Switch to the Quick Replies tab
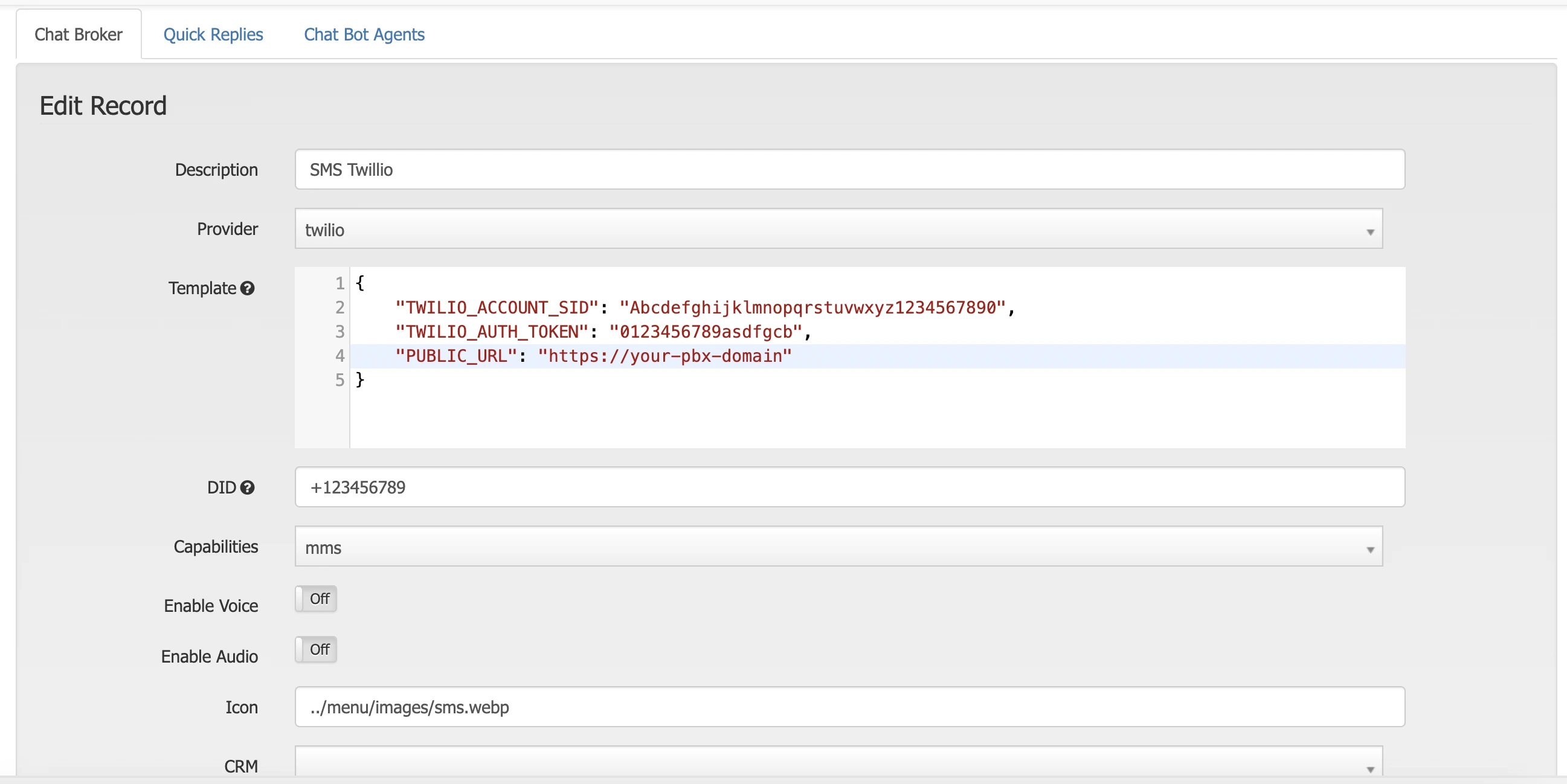Image resolution: width=1567 pixels, height=784 pixels. tap(213, 34)
